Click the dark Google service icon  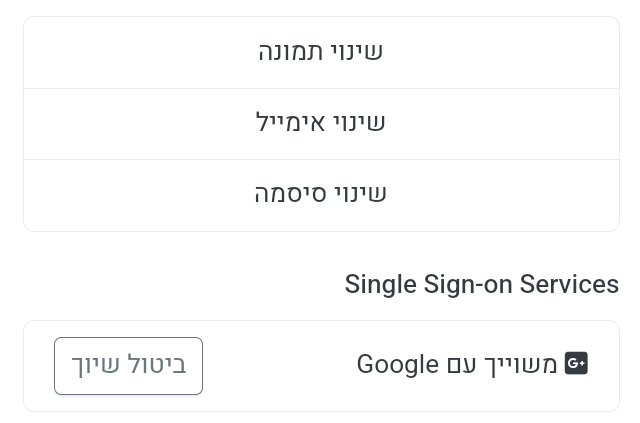coord(576,364)
